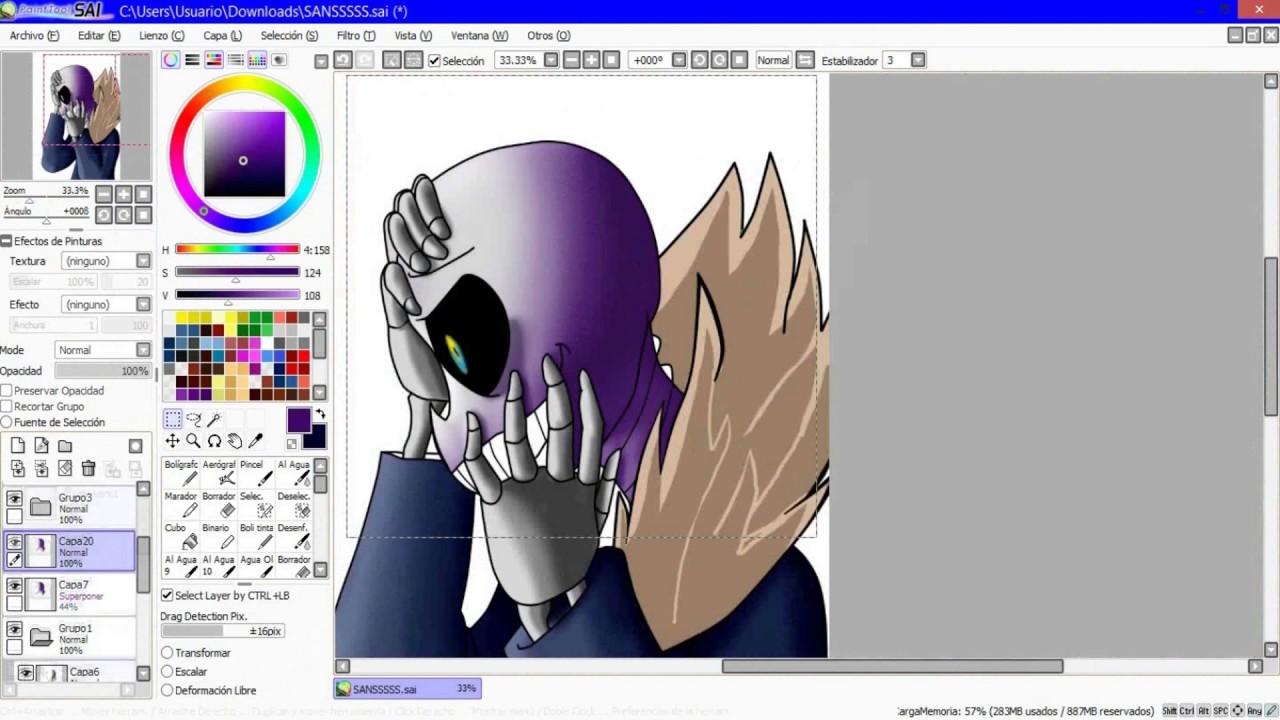1280x720 pixels.
Task: Collapse the Efectos de Pinturas section
Action: coord(6,241)
